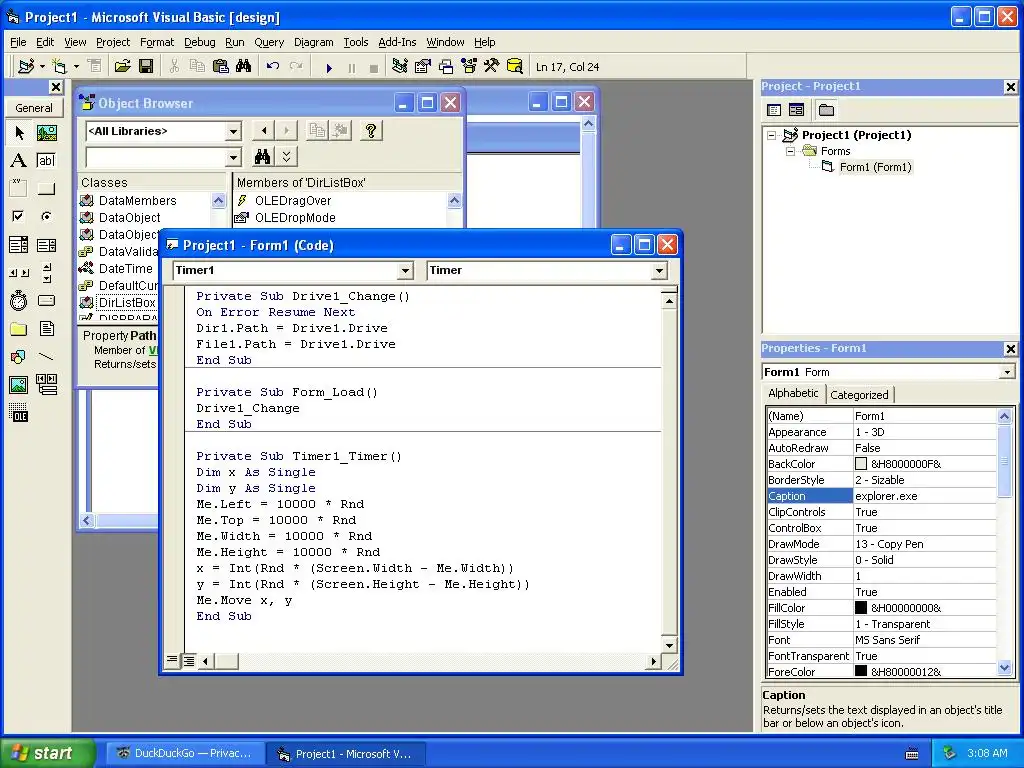Screen dimensions: 1024x768
Task: Open the Add Form dropdown arrow
Action: coord(76,67)
